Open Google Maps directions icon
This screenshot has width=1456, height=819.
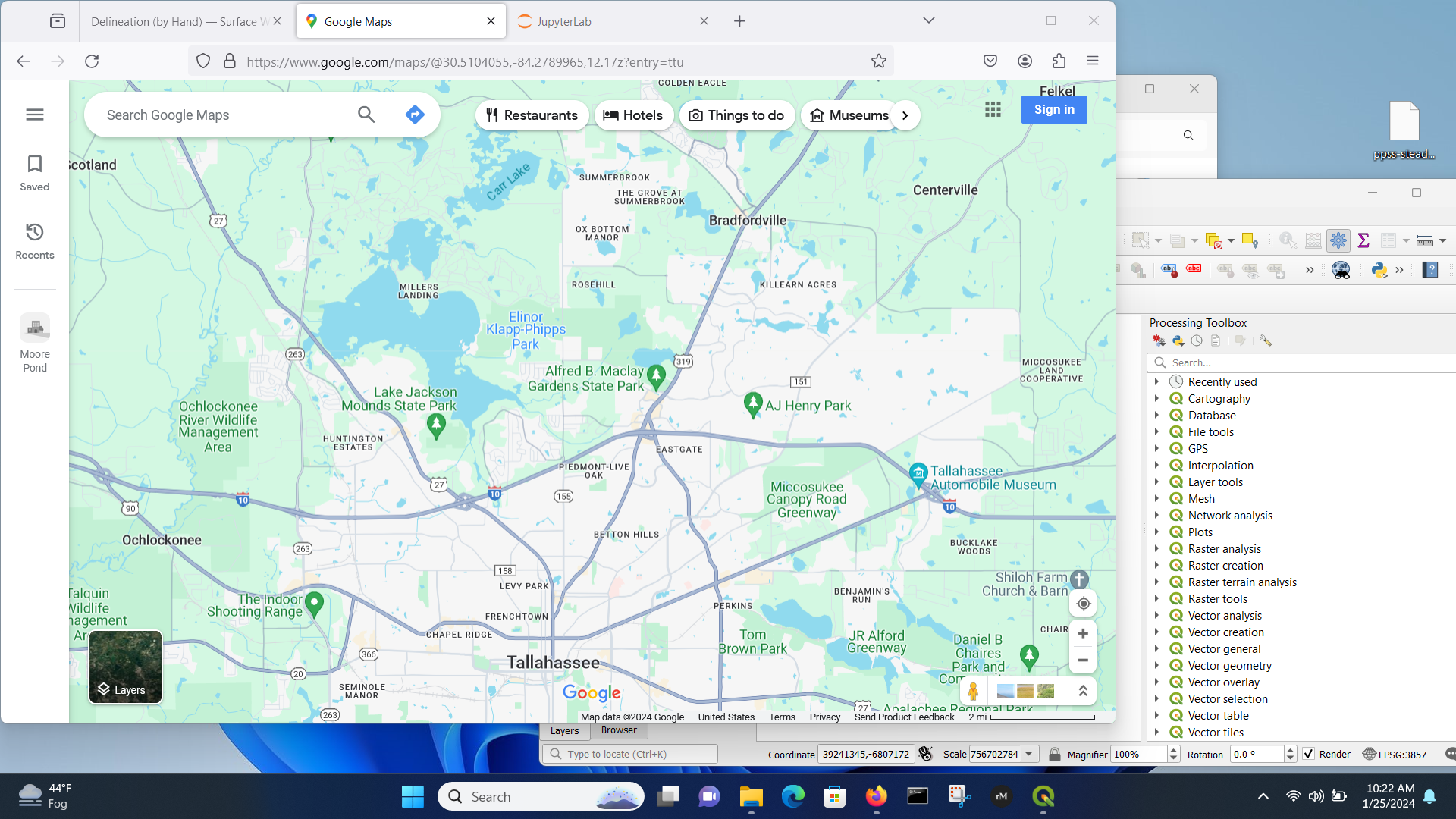coord(415,115)
